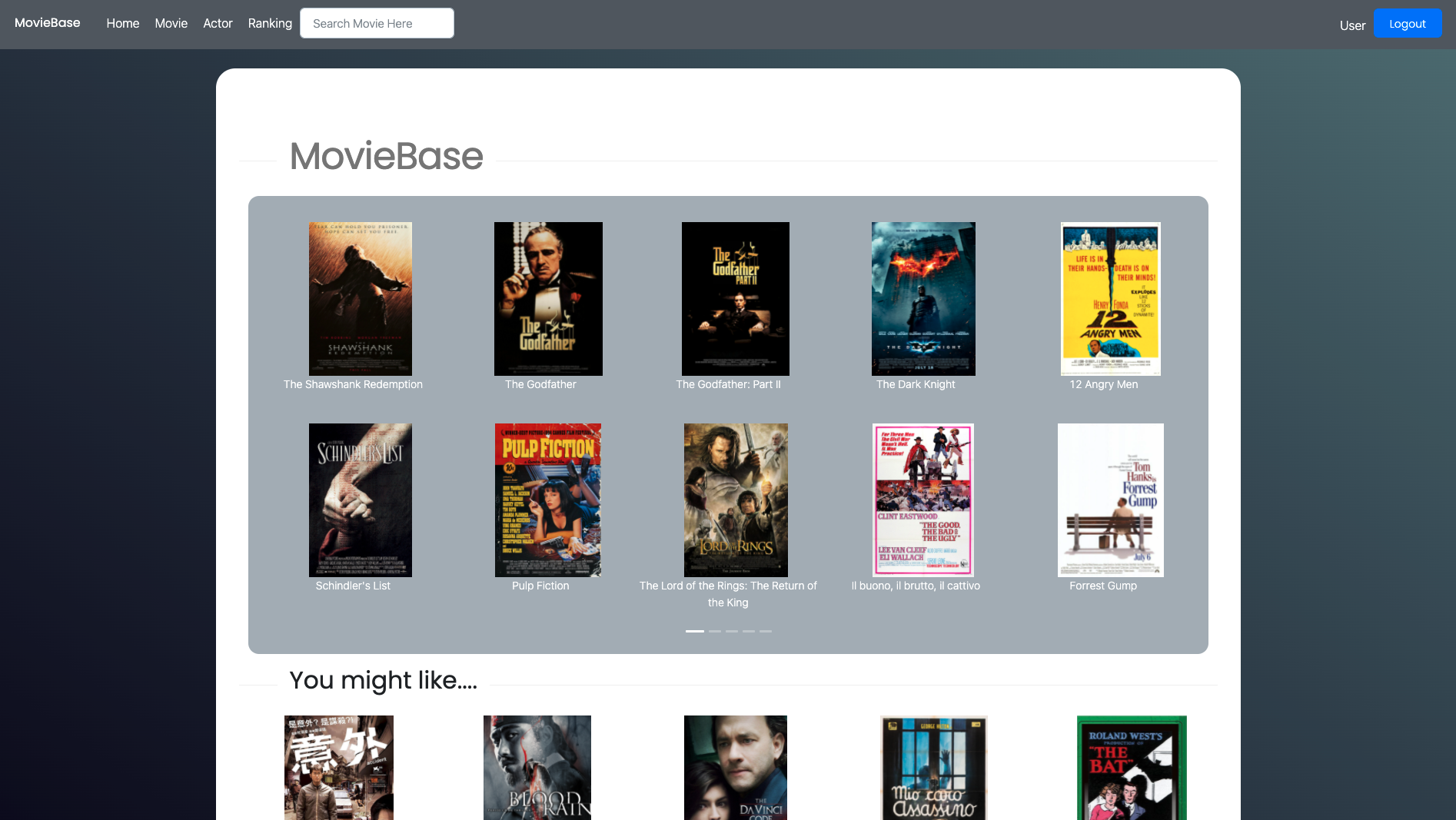
Task: Open The Shawshank Redemption poster
Action: (361, 299)
